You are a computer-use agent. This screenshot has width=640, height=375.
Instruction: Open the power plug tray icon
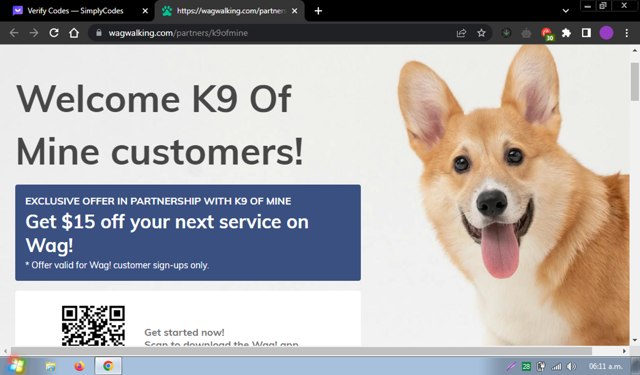point(541,366)
